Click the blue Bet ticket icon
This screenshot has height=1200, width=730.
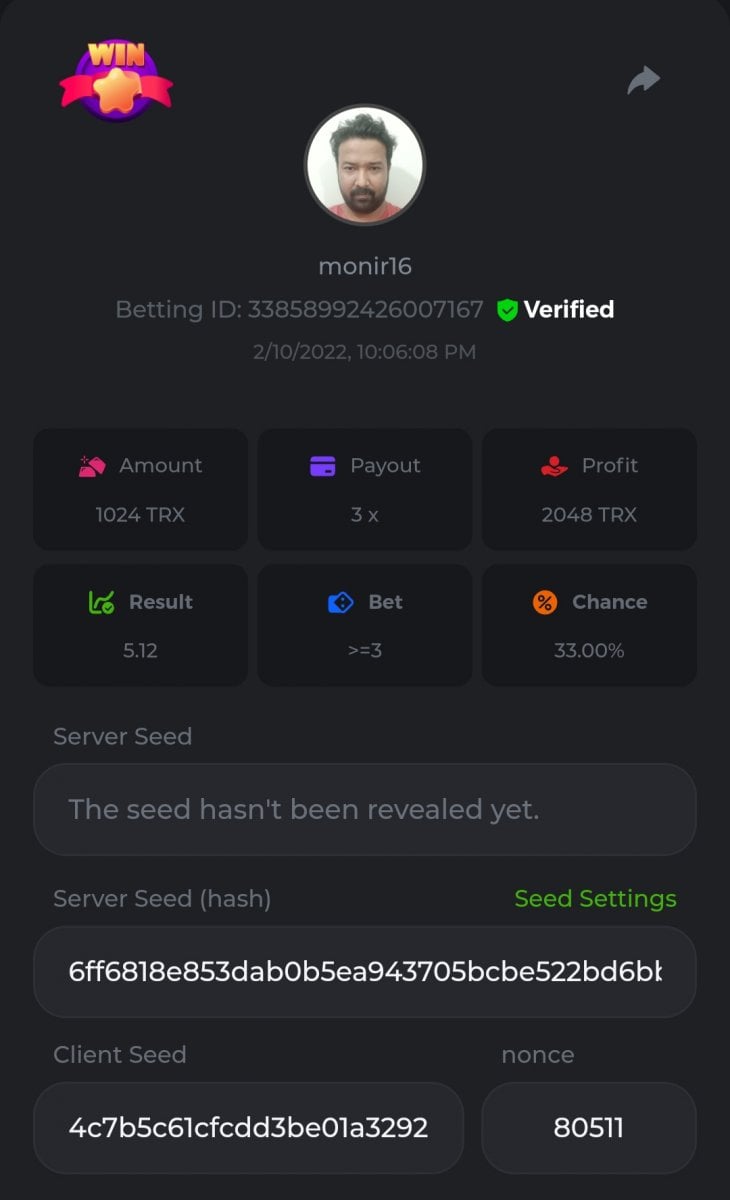pos(341,602)
